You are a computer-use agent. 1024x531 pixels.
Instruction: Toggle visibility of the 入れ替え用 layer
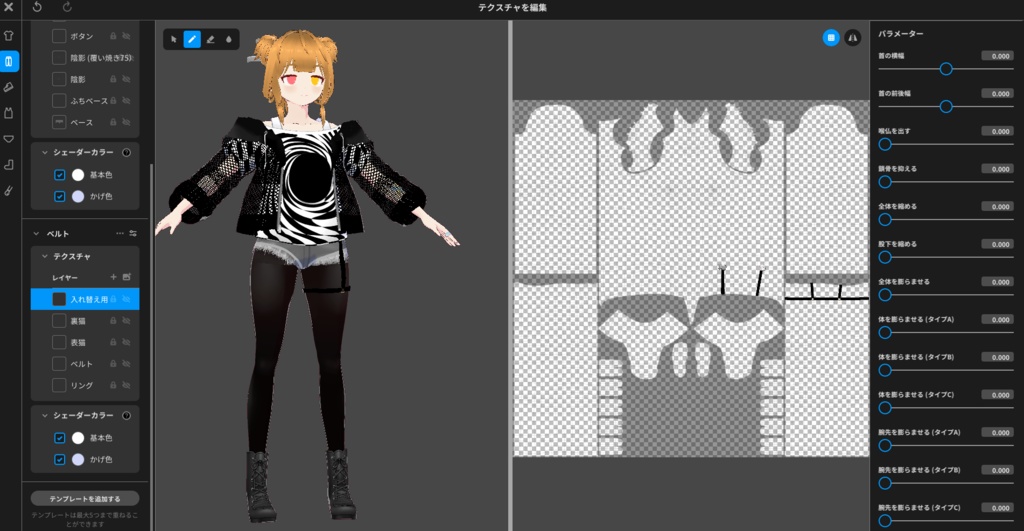pos(127,299)
